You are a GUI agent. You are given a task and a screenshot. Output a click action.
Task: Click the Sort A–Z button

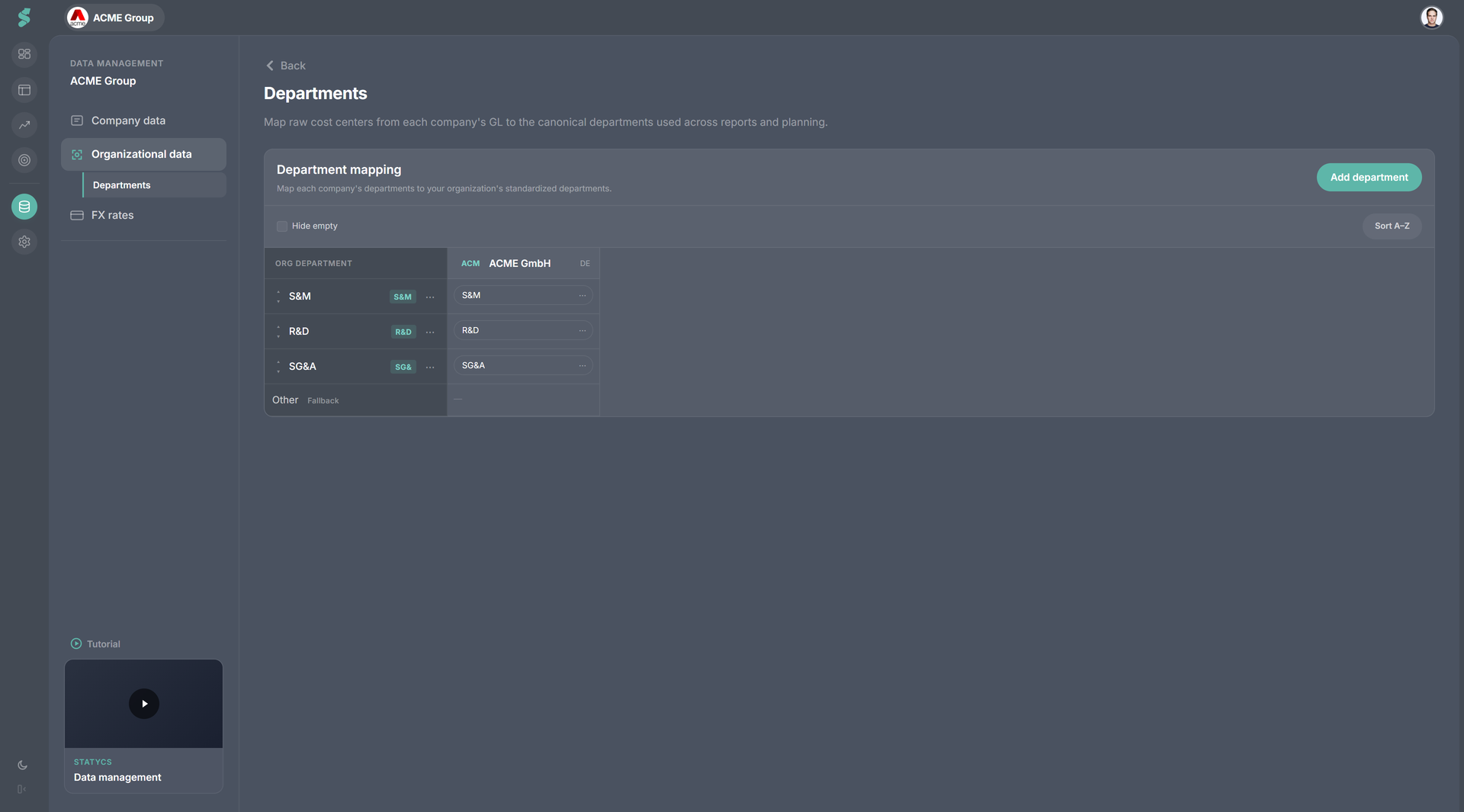pos(1392,226)
